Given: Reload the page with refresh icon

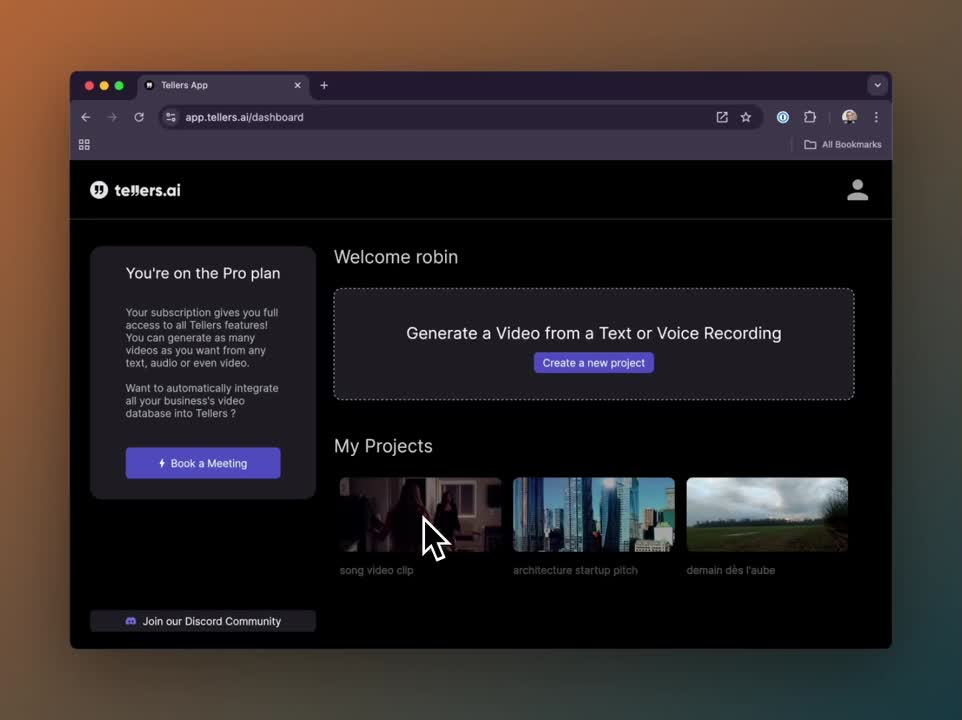Looking at the screenshot, I should pos(139,117).
